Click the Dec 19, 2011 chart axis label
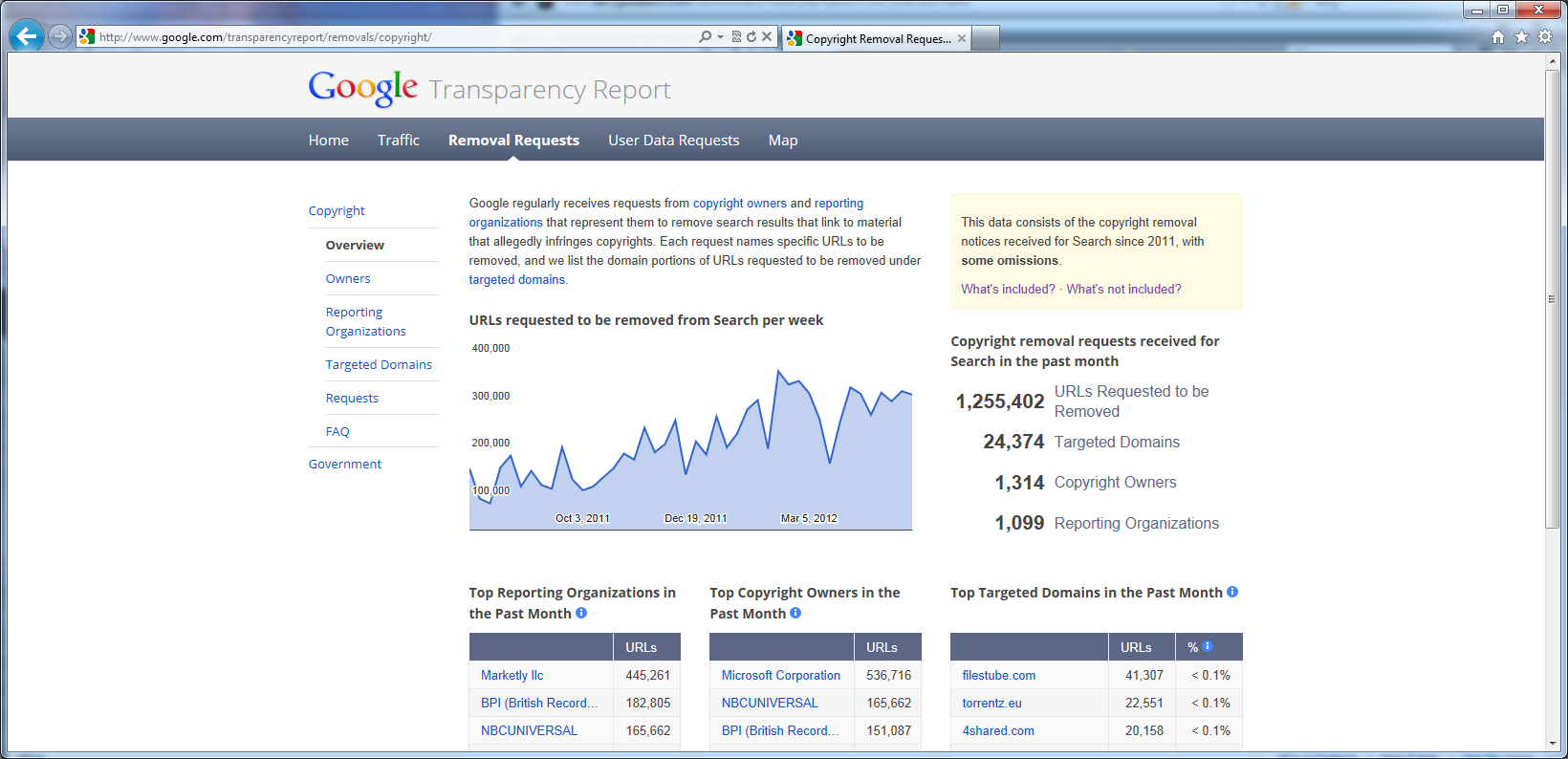Image resolution: width=1568 pixels, height=759 pixels. tap(696, 518)
